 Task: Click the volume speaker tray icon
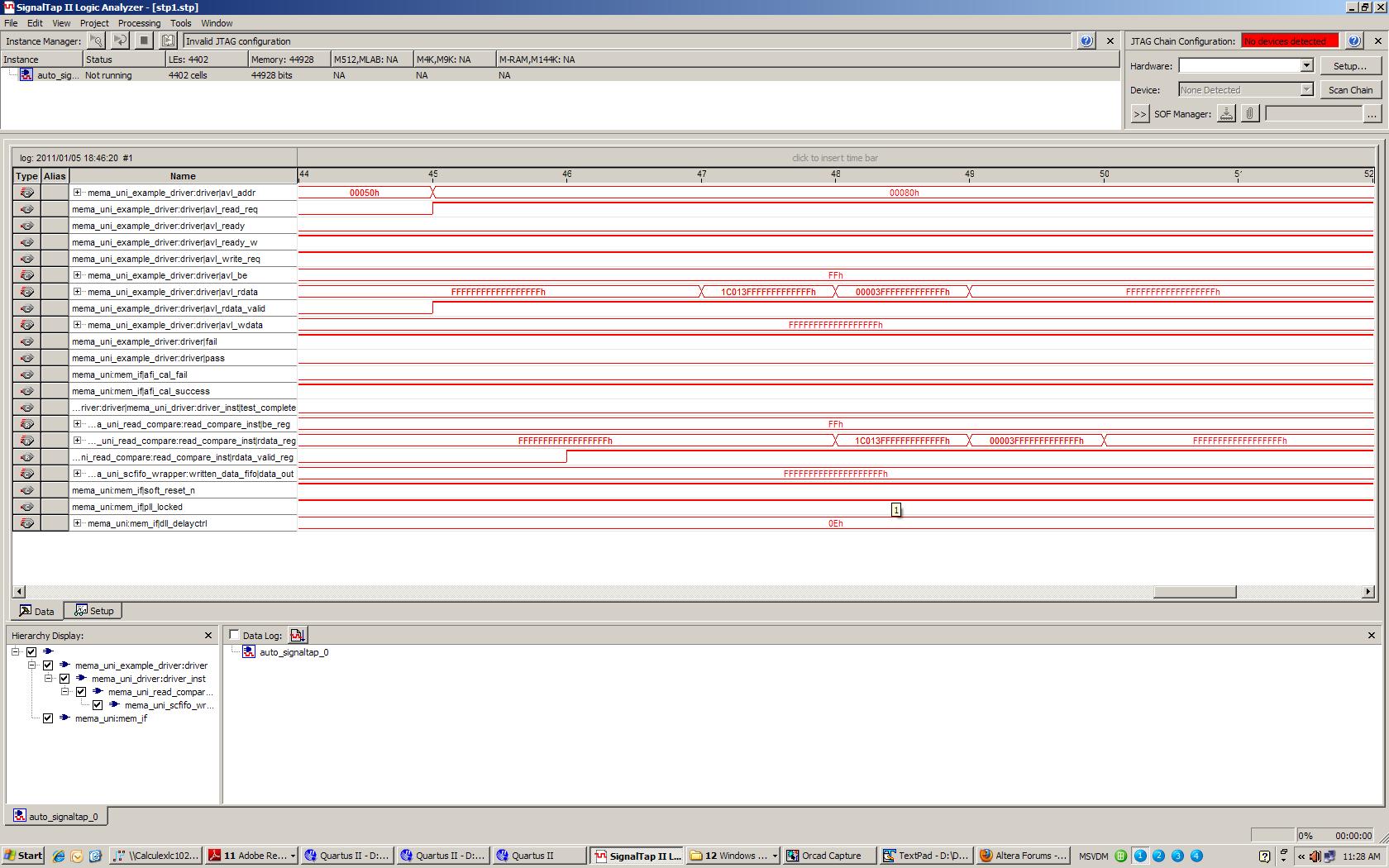pos(1315,856)
